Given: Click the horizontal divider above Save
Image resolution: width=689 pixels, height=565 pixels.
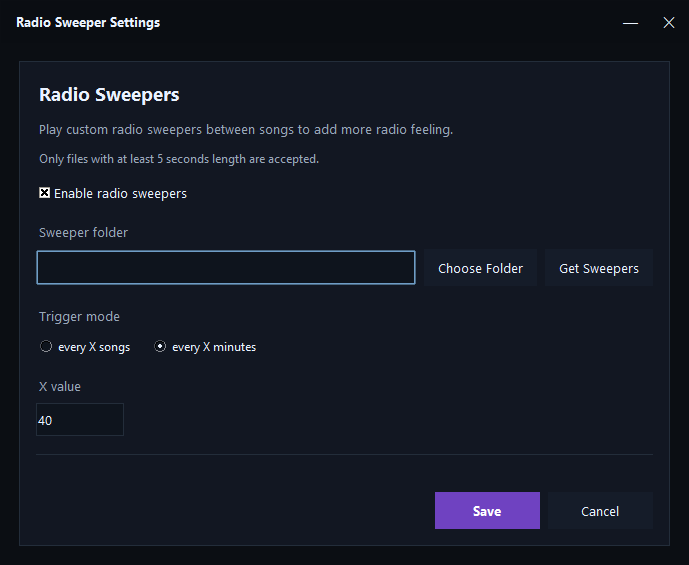Looking at the screenshot, I should pyautogui.click(x=344, y=455).
